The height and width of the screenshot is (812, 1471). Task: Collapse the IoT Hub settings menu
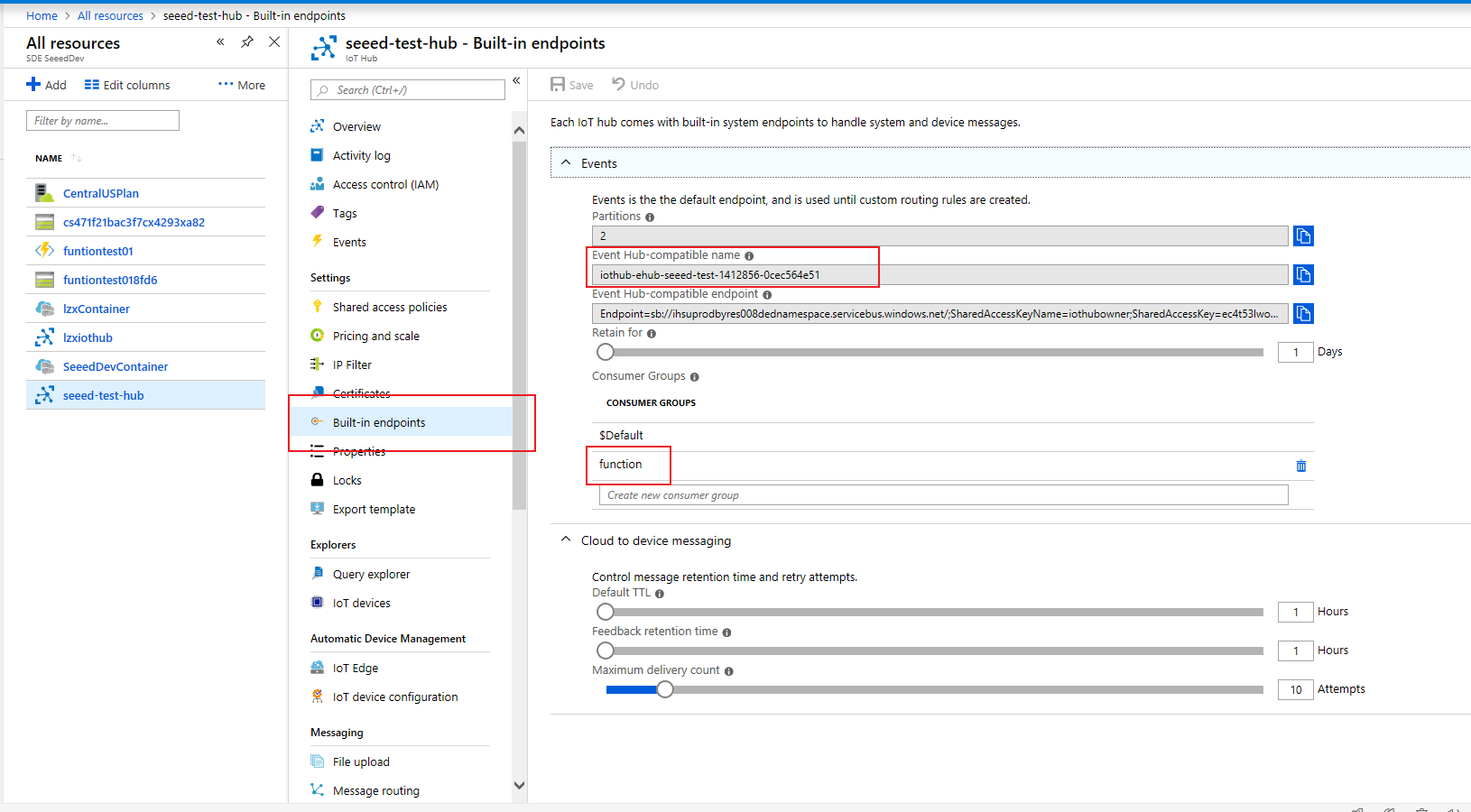point(516,80)
